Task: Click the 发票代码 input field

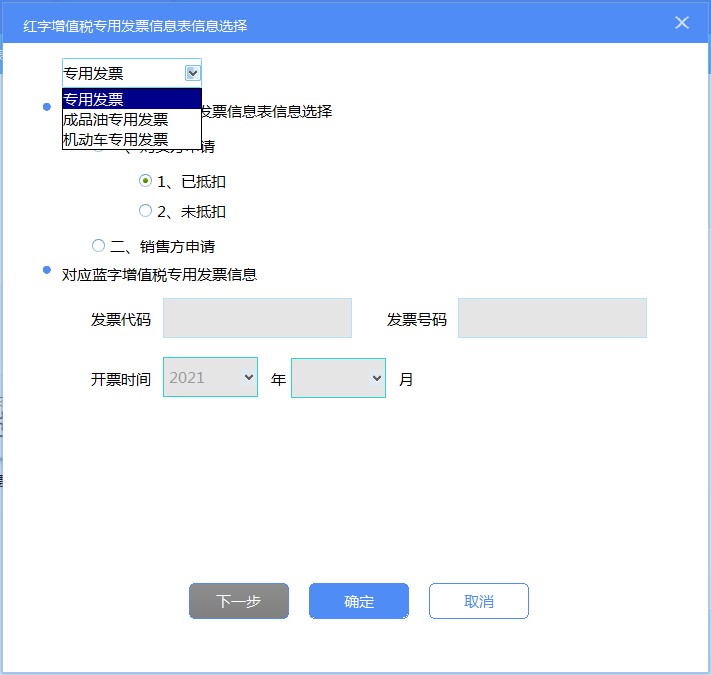Action: pos(257,318)
